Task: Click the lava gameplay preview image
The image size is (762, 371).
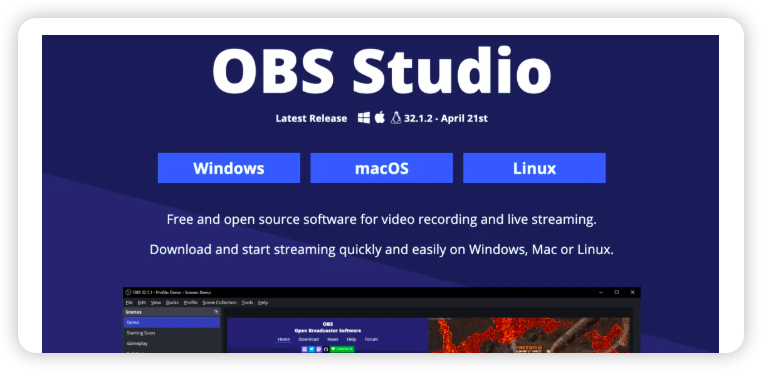Action: pos(529,336)
